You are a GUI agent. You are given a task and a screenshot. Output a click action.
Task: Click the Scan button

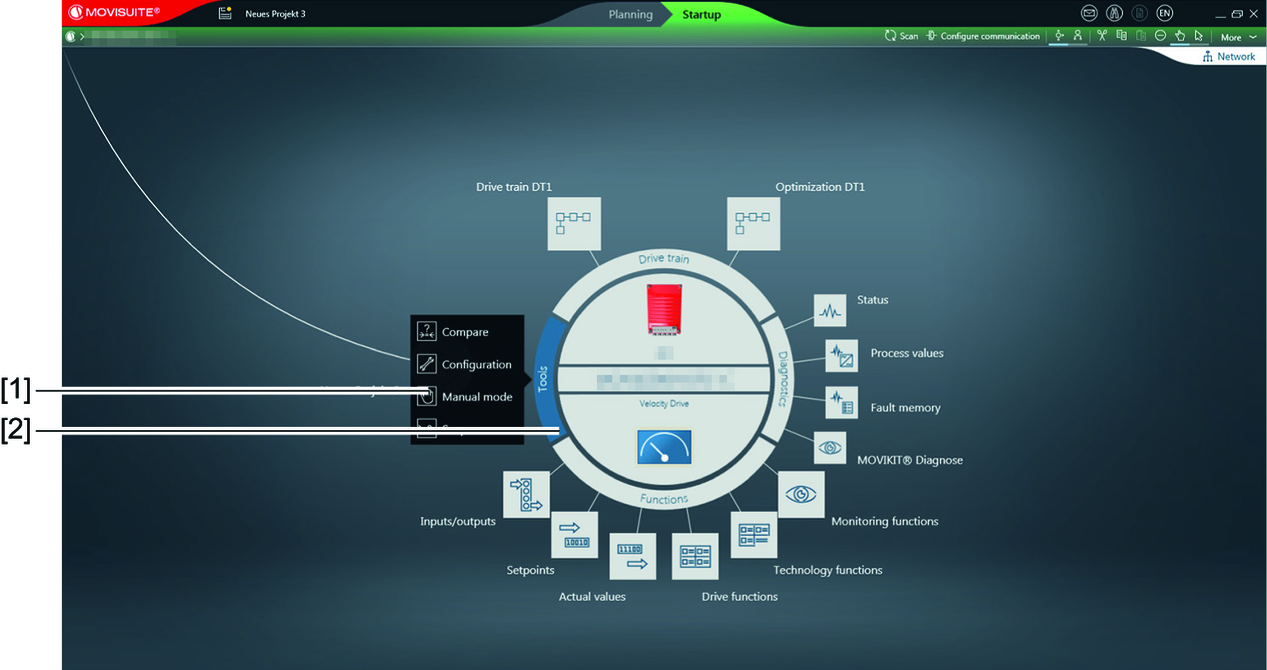(x=901, y=36)
